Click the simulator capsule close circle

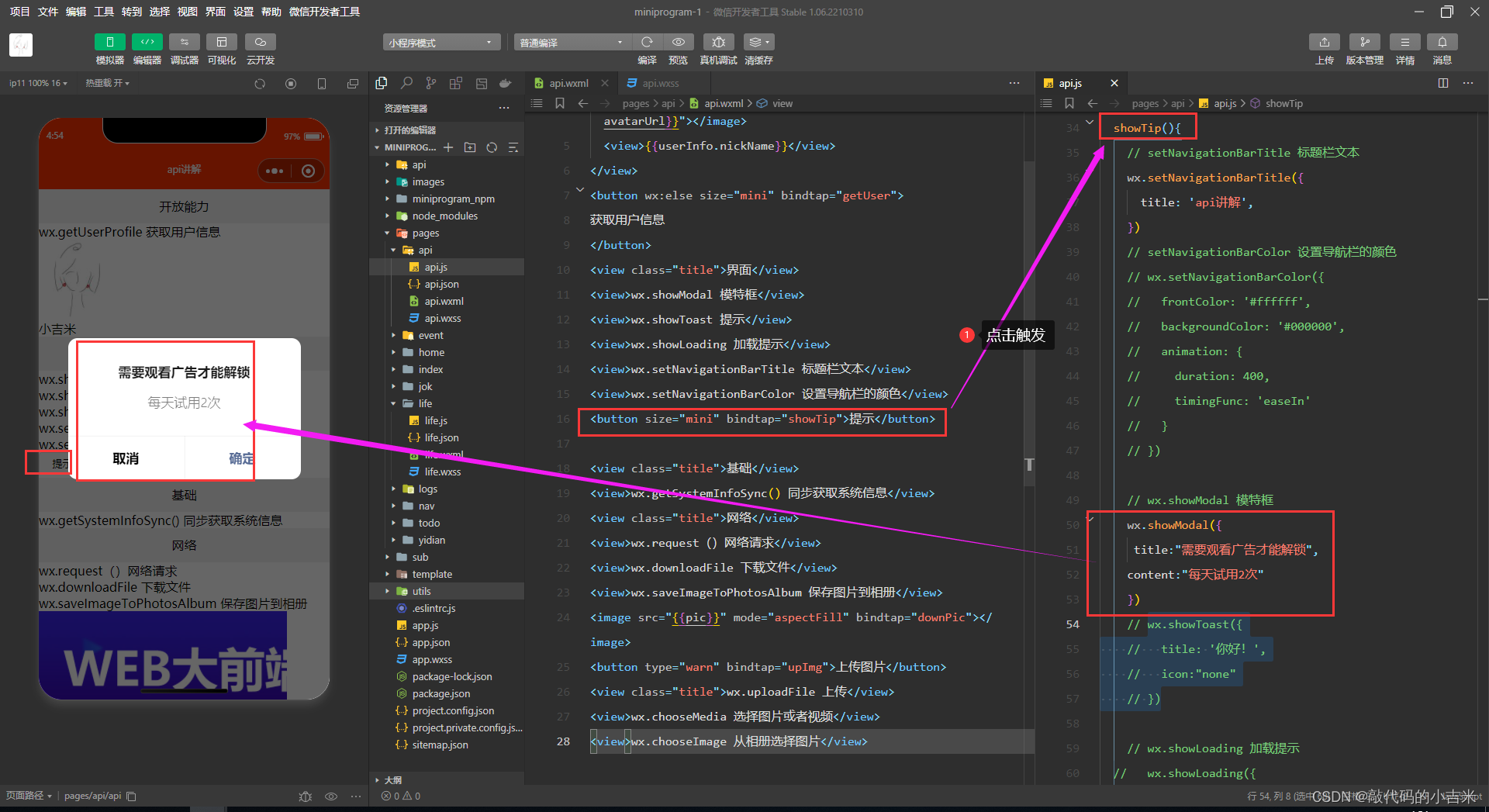tap(309, 171)
